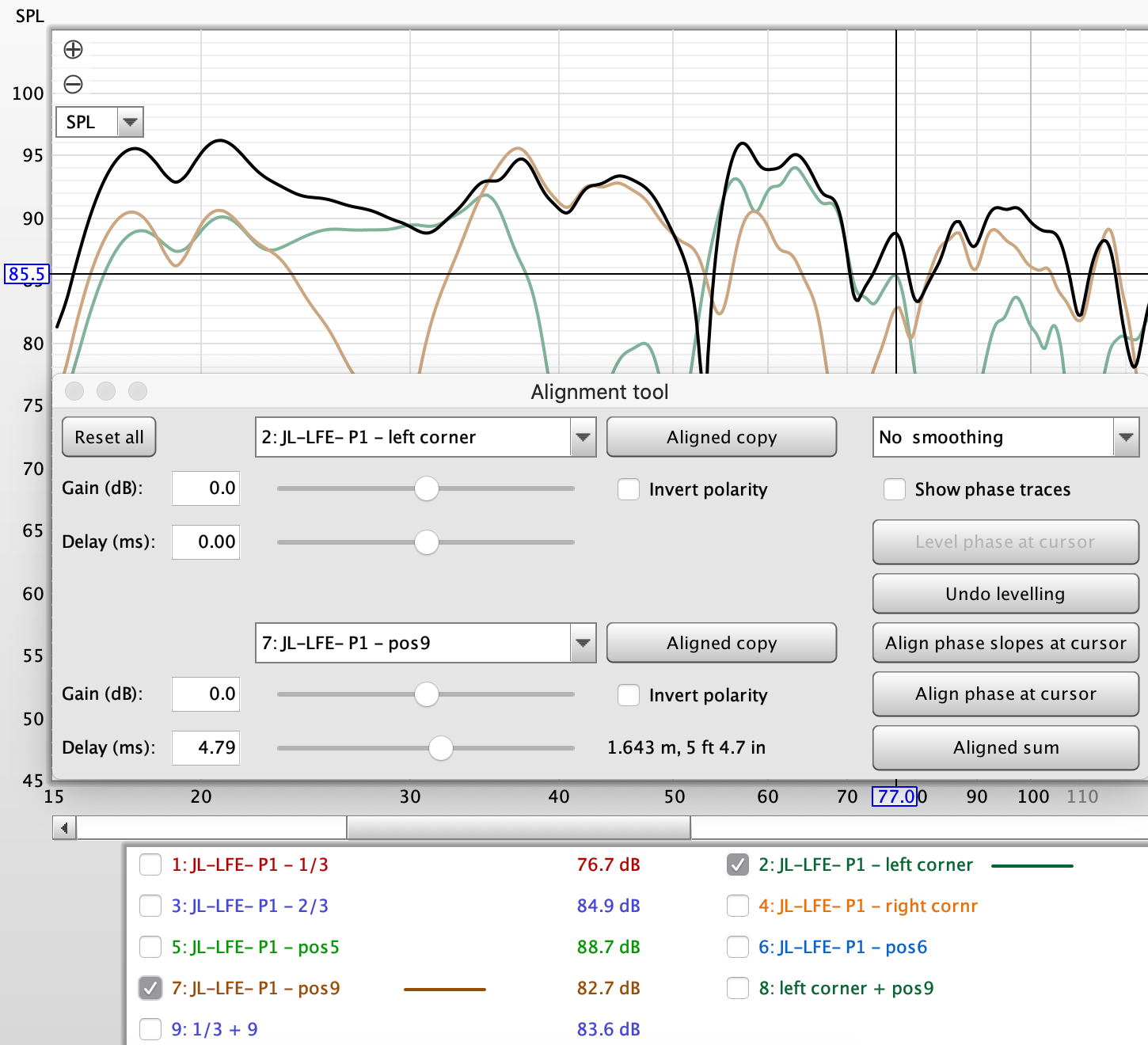Open the No smoothing dropdown
This screenshot has width=1148, height=1045.
tap(1005, 437)
